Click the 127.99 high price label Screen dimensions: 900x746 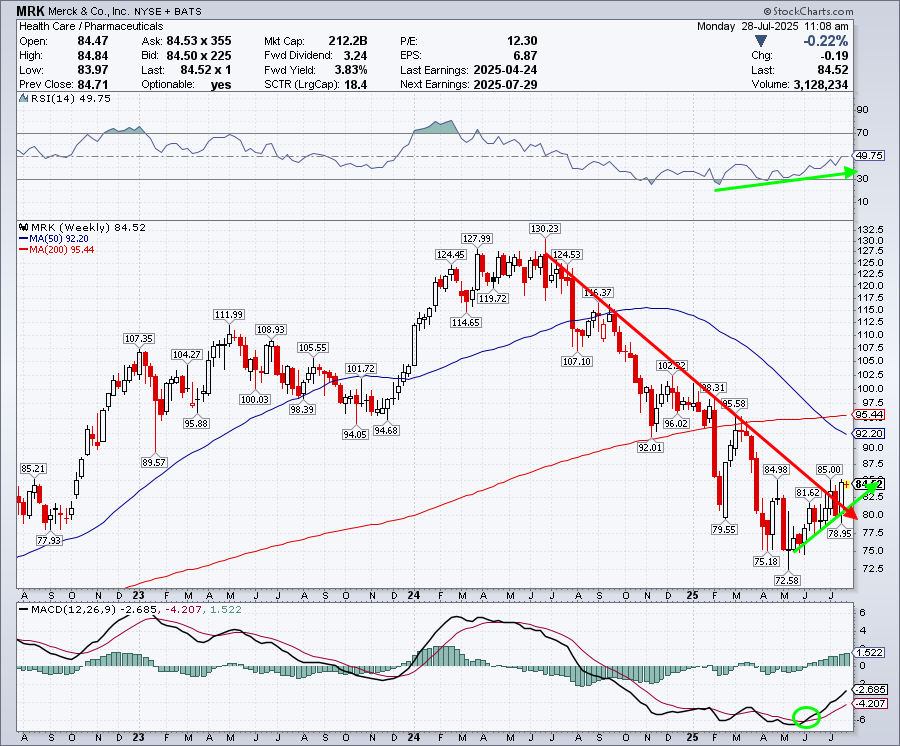477,239
